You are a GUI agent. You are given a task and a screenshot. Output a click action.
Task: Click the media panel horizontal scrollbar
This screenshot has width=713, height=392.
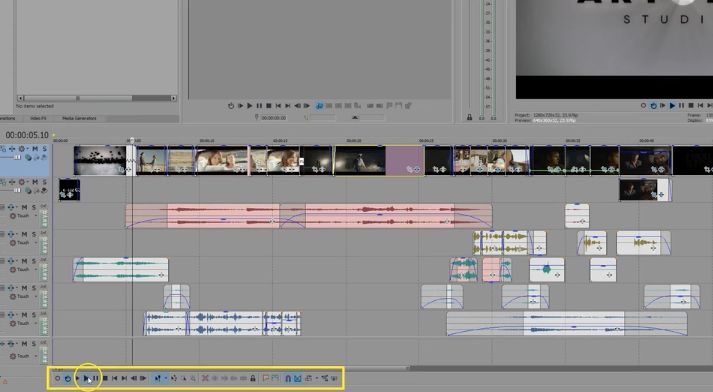tap(97, 98)
